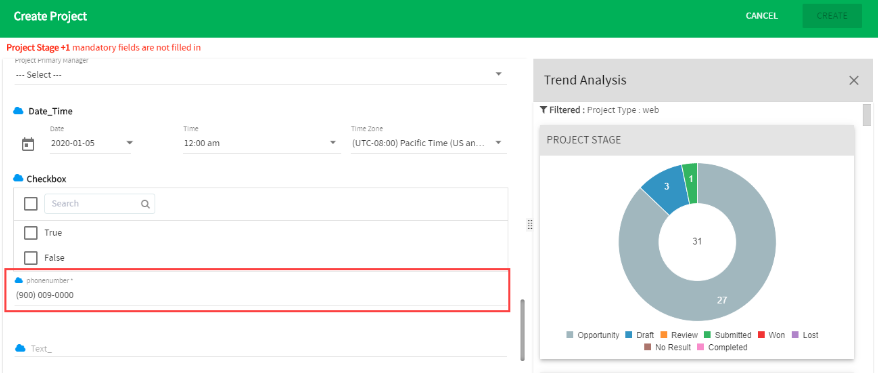Click the phonenumber input field
Image resolution: width=878 pixels, height=373 pixels.
pos(260,295)
